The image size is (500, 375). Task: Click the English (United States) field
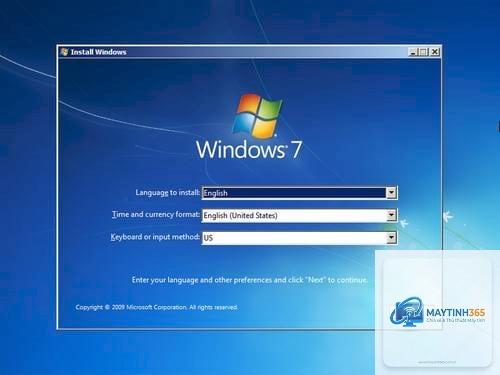click(x=299, y=215)
